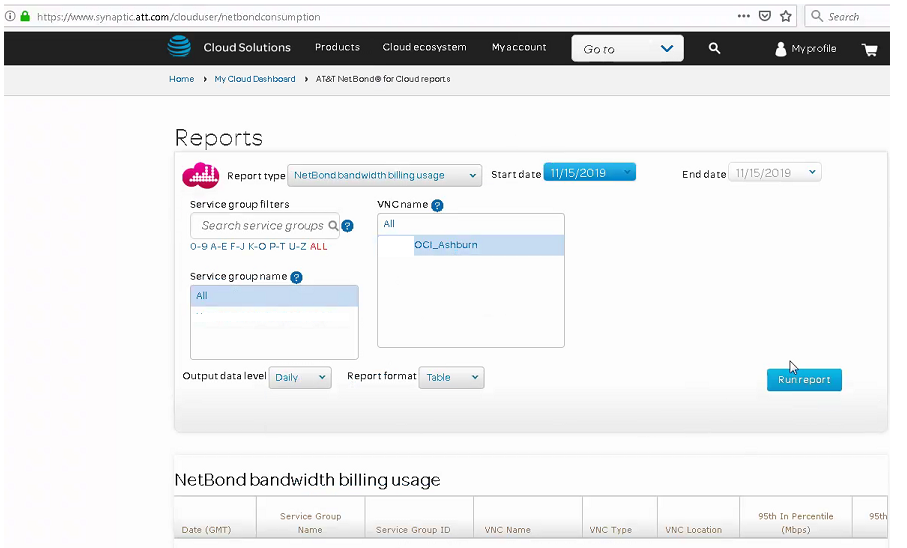Expand the Go to dropdown
This screenshot has height=548, width=907.
pyautogui.click(x=627, y=49)
